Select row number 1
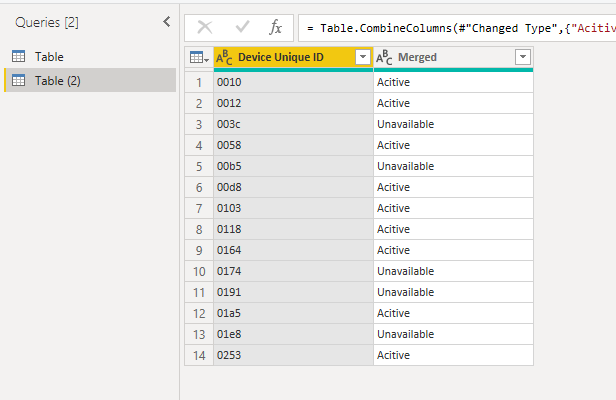Screen dimensions: 616x400 199,82
